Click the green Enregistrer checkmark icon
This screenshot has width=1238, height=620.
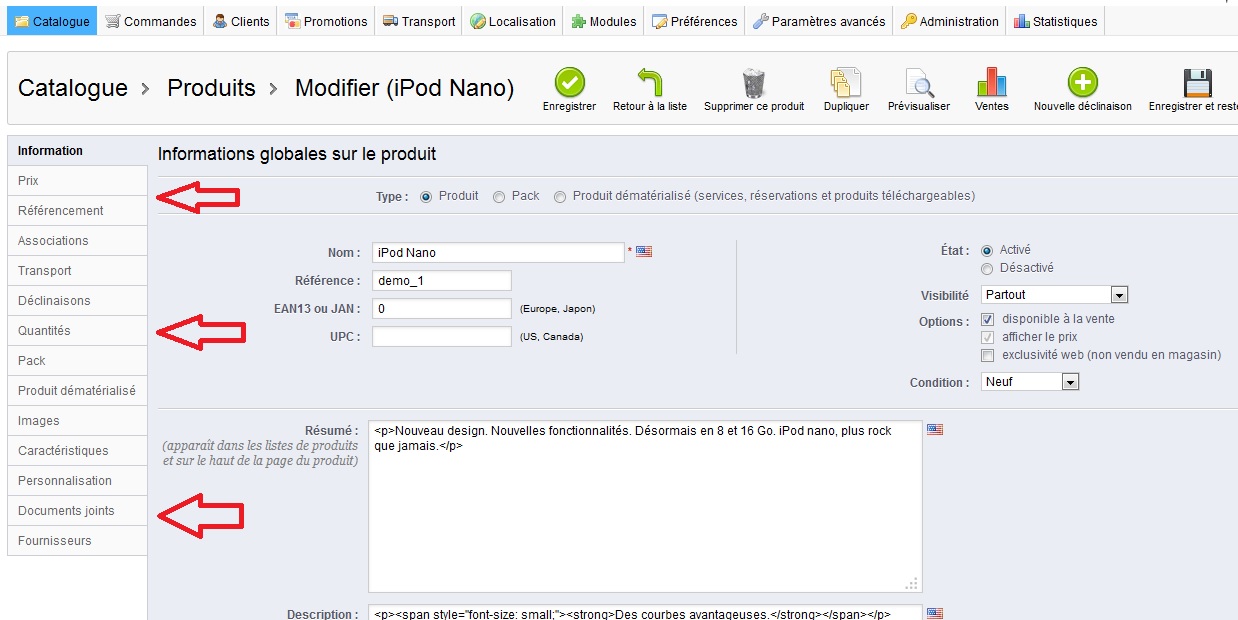point(570,82)
